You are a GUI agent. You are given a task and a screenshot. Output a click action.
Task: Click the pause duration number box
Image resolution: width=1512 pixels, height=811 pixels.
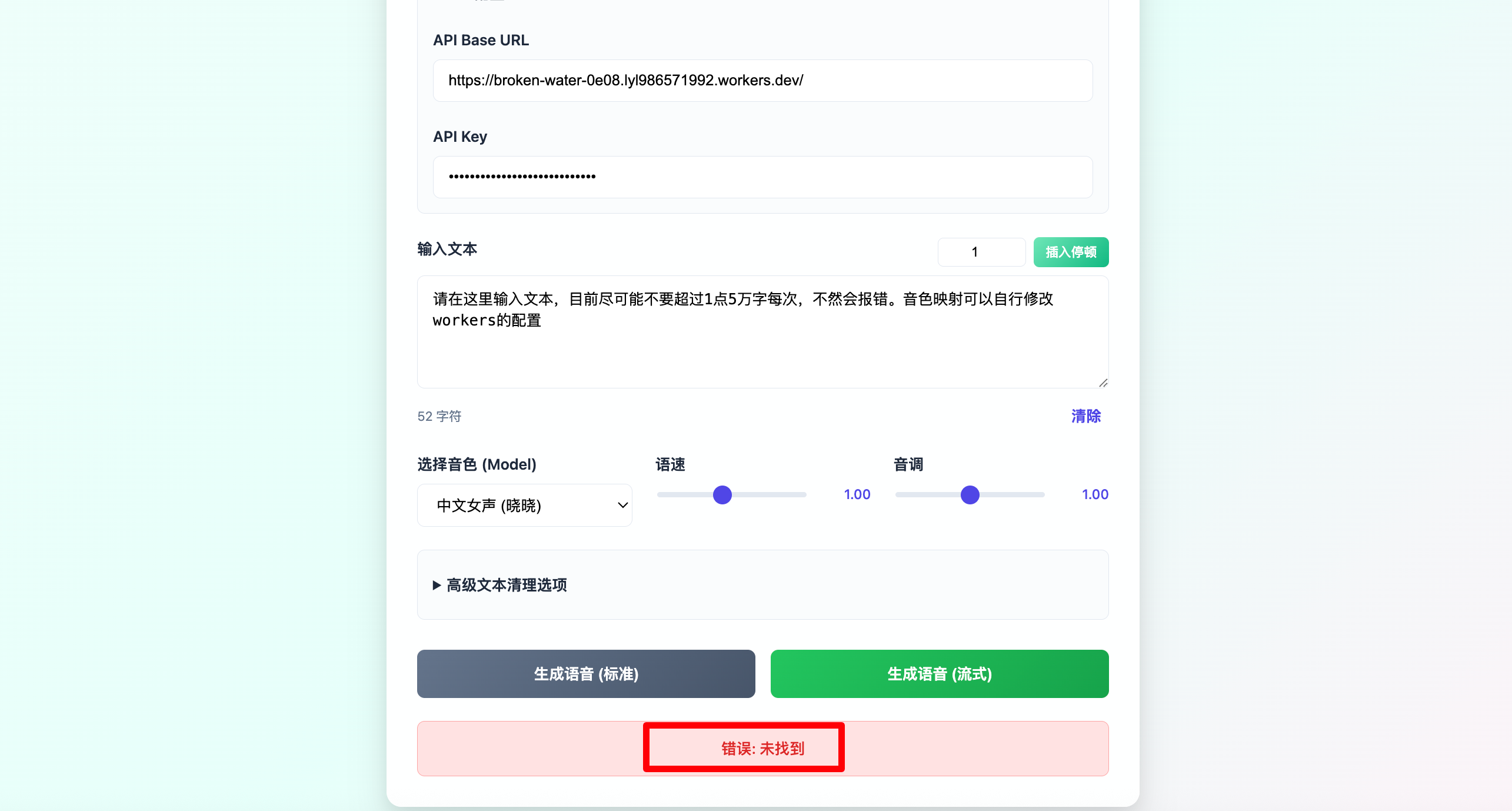tap(981, 252)
